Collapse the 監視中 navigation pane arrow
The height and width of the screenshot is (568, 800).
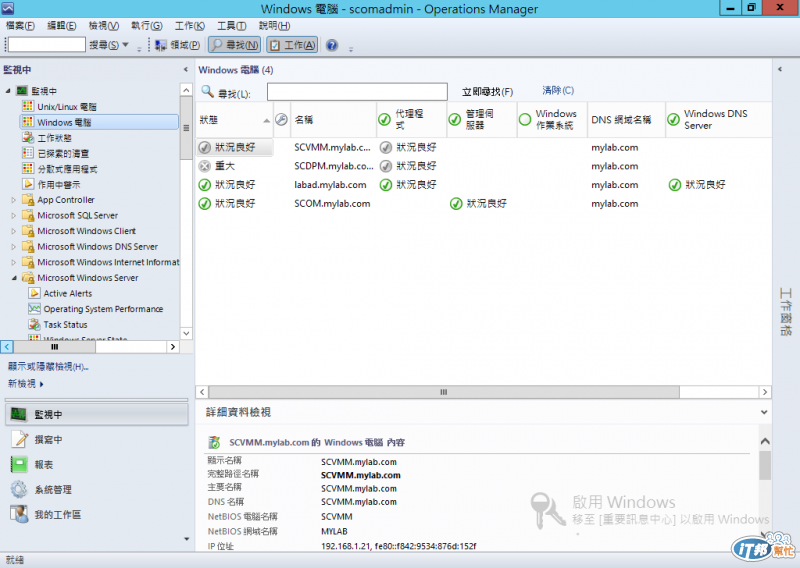186,69
